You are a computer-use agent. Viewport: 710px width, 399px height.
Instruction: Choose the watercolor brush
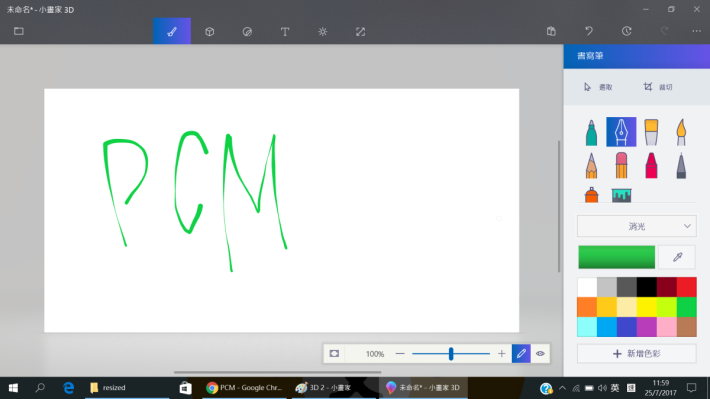[x=681, y=132]
